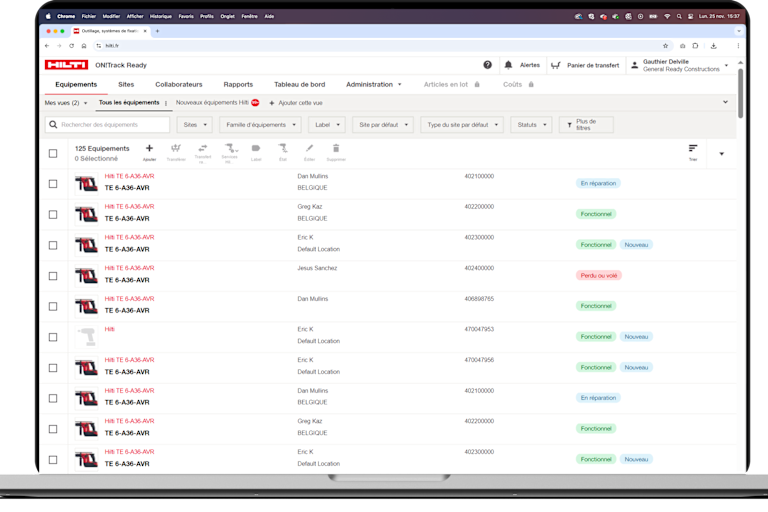The image size is (768, 512).
Task: Switch to the Collaborateurs tab
Action: coord(178,85)
